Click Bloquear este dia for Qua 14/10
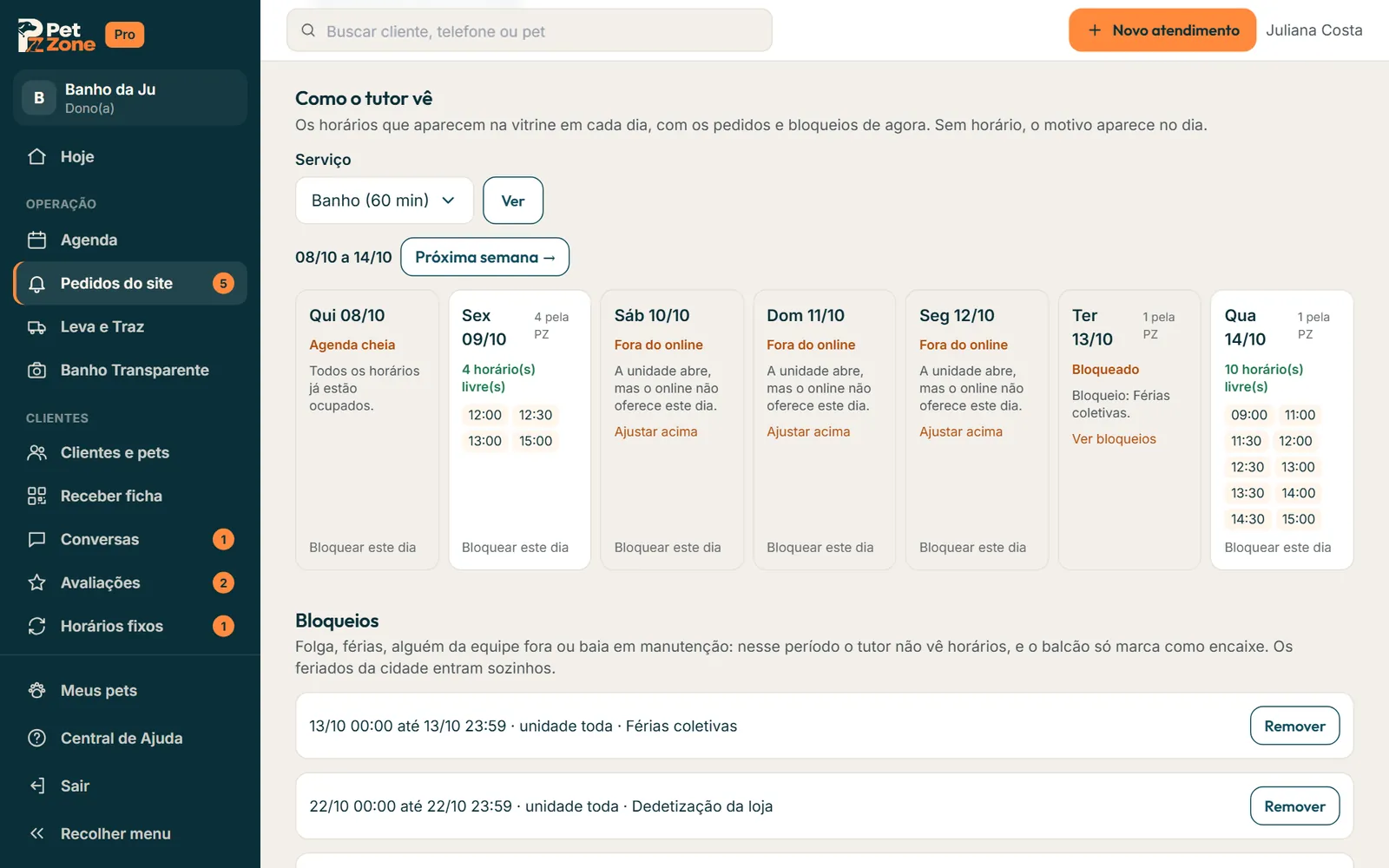 [x=1278, y=548]
